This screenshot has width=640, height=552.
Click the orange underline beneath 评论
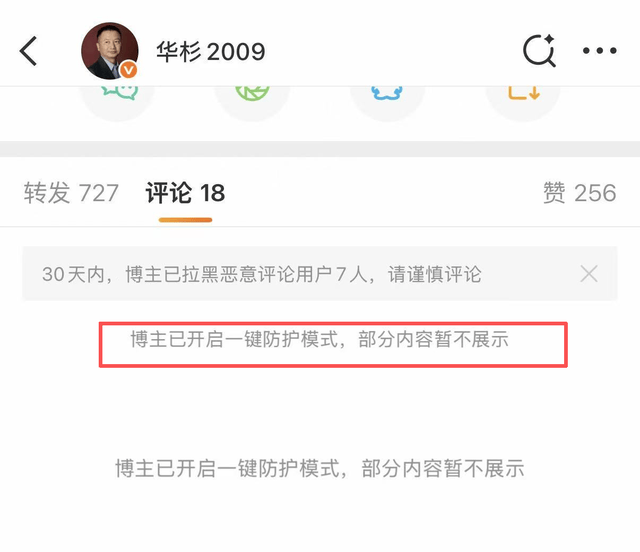pyautogui.click(x=185, y=220)
